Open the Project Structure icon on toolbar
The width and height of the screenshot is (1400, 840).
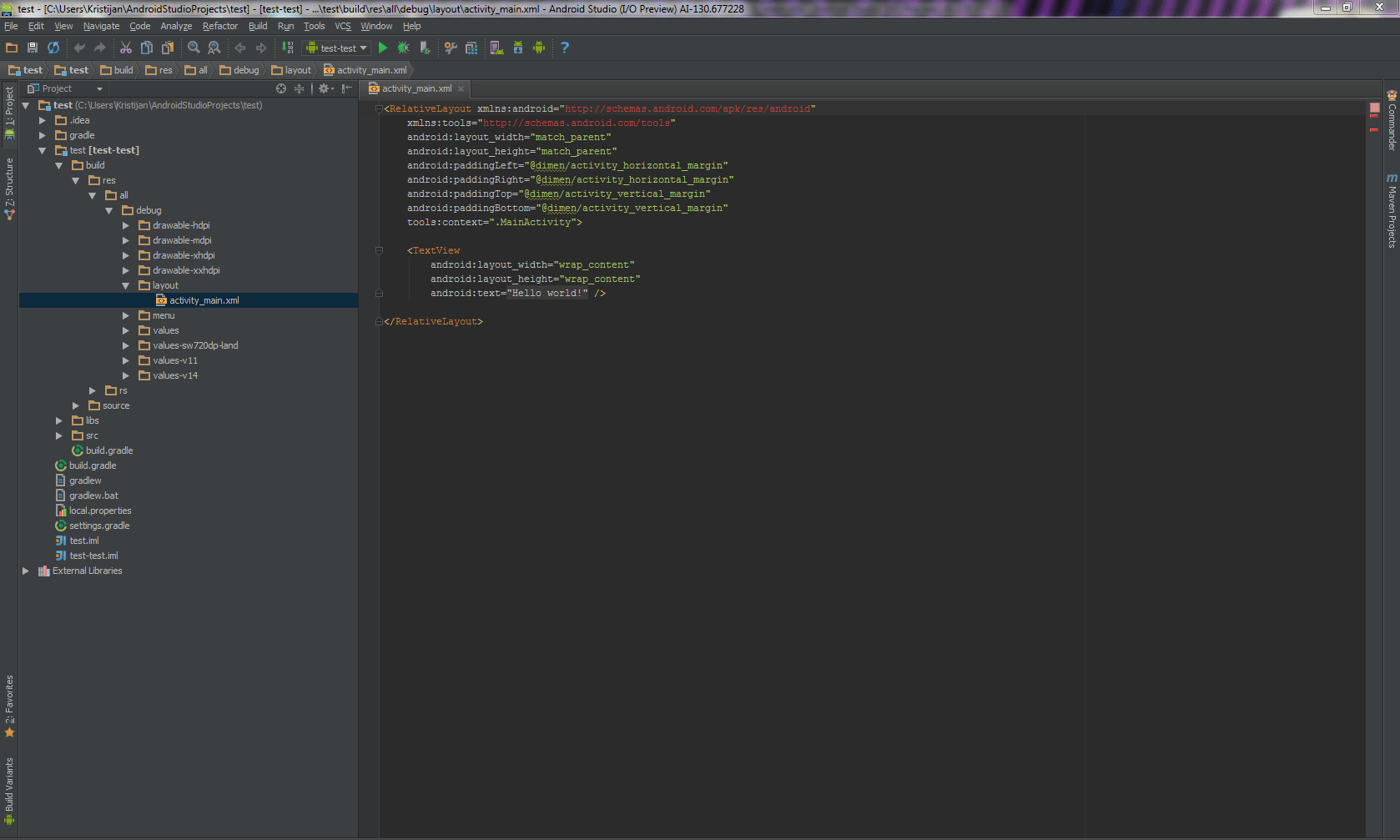tap(471, 48)
